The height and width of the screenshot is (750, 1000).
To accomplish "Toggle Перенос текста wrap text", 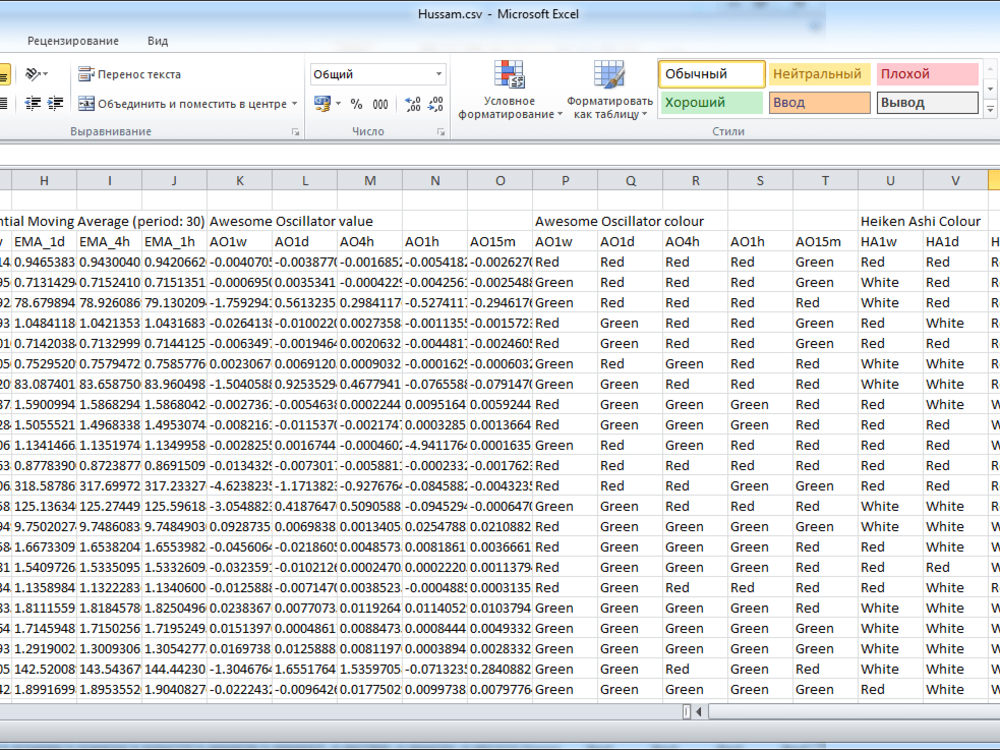I will pos(129,75).
